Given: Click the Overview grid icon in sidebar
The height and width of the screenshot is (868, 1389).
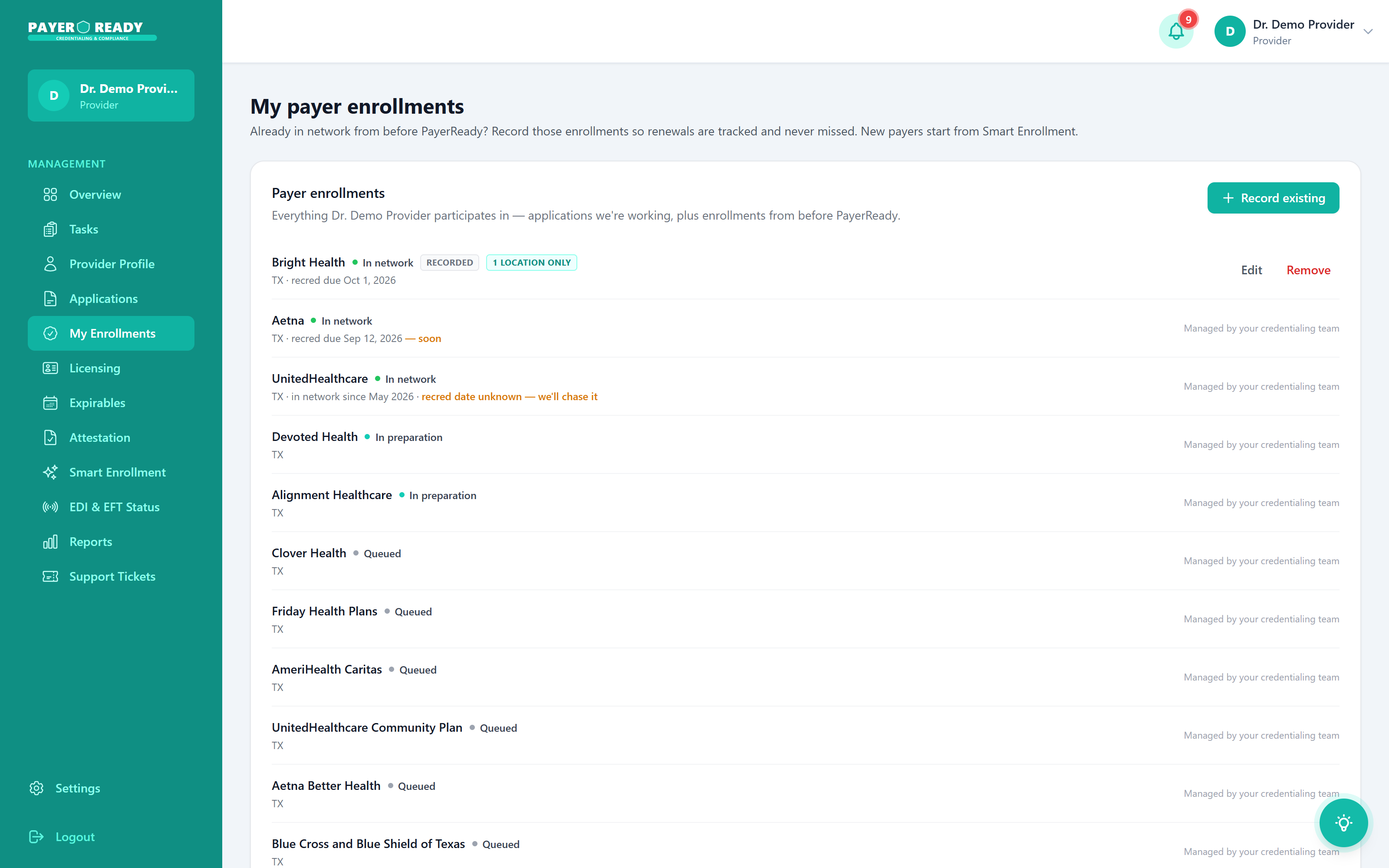Looking at the screenshot, I should click(50, 194).
